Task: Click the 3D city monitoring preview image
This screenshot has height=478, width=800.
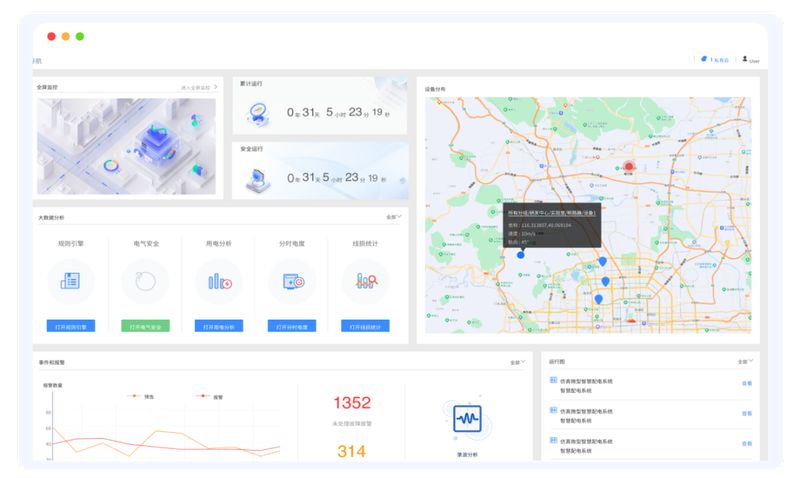Action: pyautogui.click(x=127, y=146)
